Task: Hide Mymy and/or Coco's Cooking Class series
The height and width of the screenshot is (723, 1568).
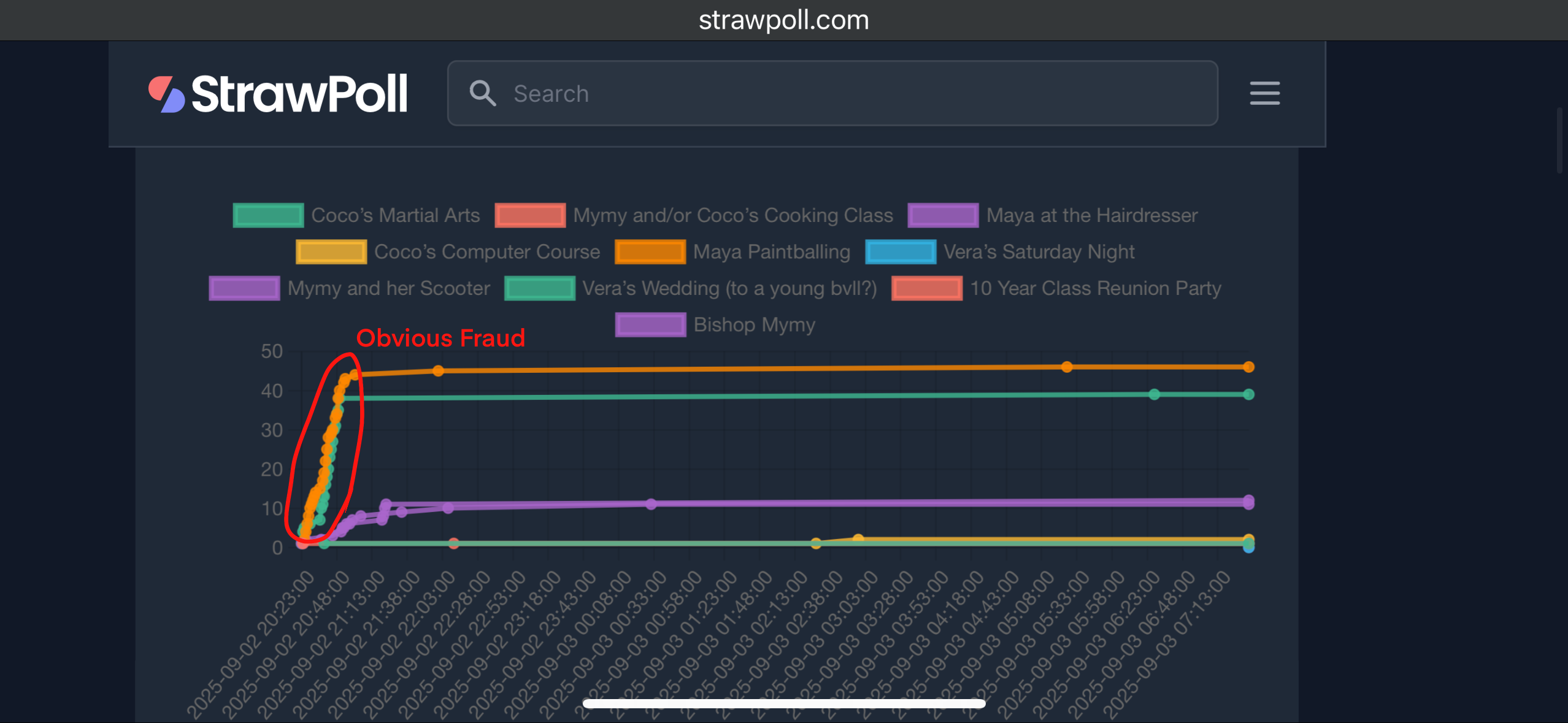Action: pyautogui.click(x=530, y=215)
